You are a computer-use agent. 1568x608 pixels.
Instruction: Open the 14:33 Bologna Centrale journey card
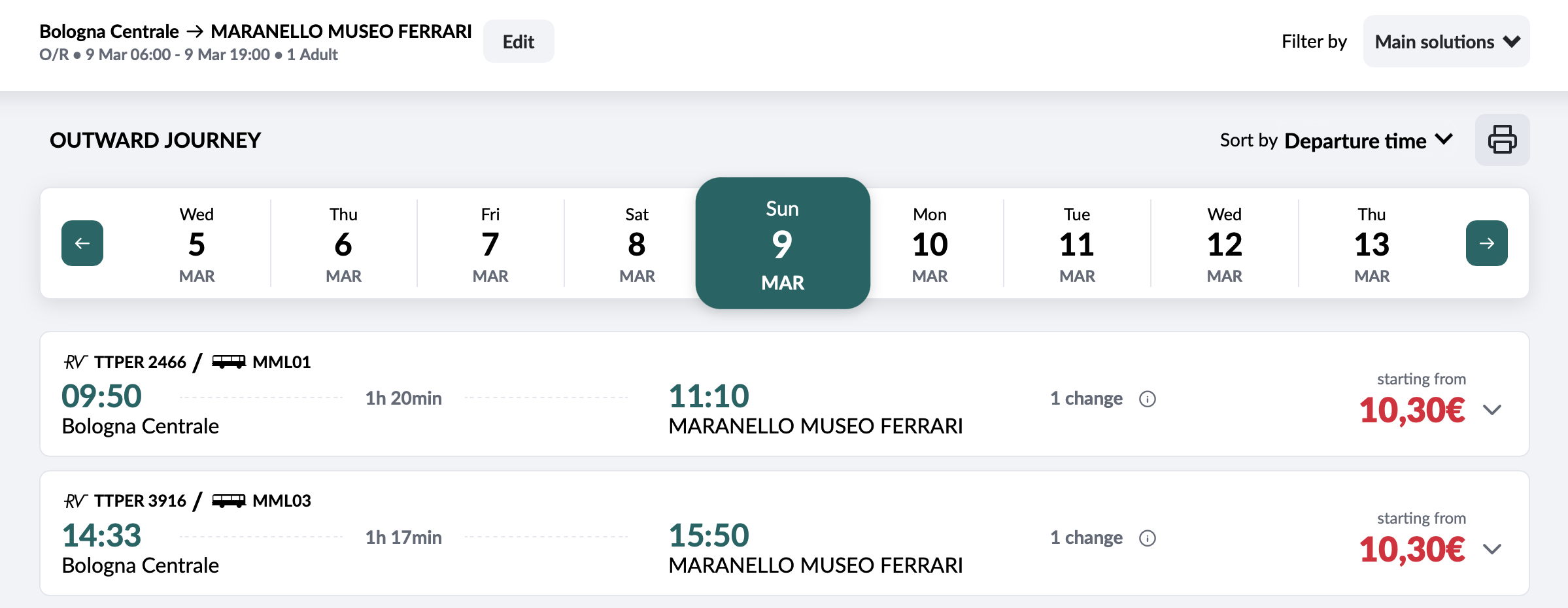tap(785, 533)
